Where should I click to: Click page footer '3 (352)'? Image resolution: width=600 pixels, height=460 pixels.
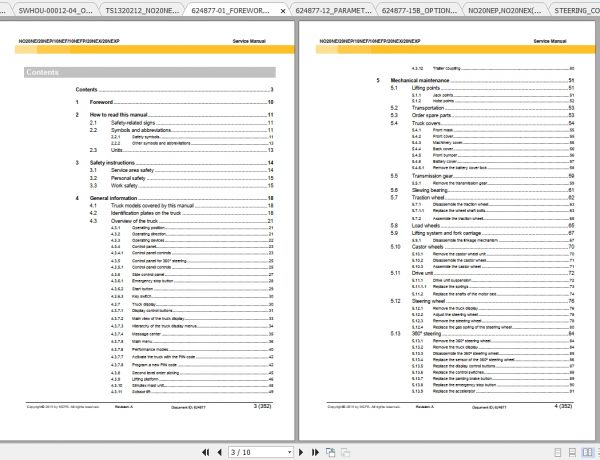coord(262,406)
